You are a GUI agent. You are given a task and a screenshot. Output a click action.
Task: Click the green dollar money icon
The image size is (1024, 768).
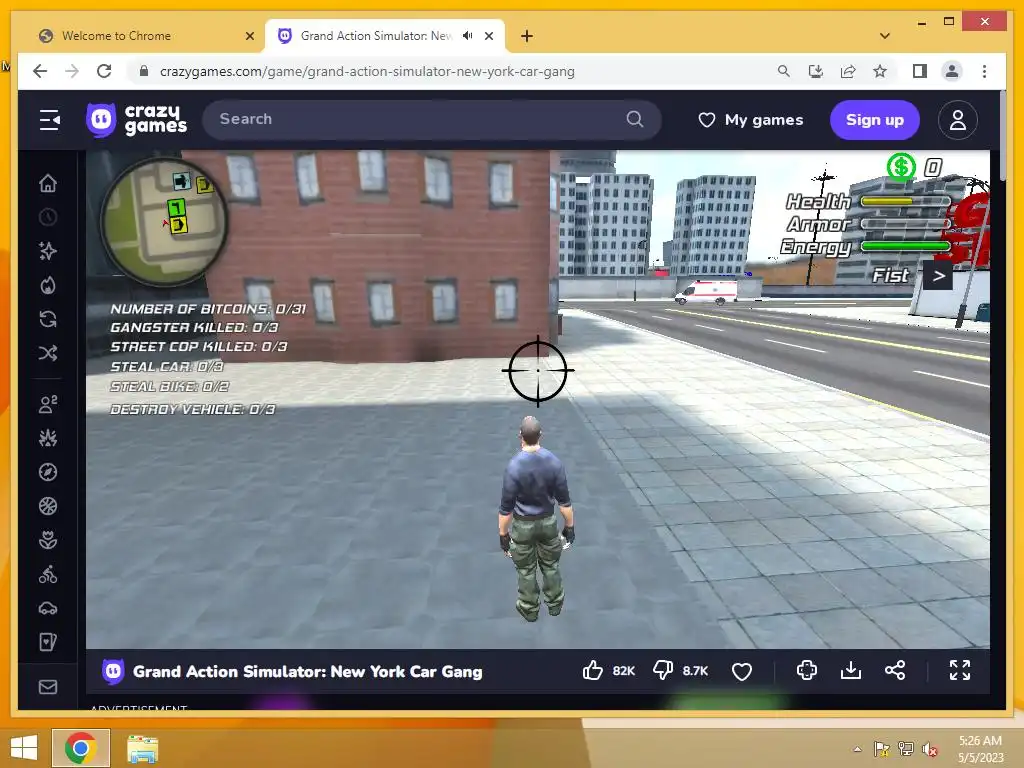901,167
